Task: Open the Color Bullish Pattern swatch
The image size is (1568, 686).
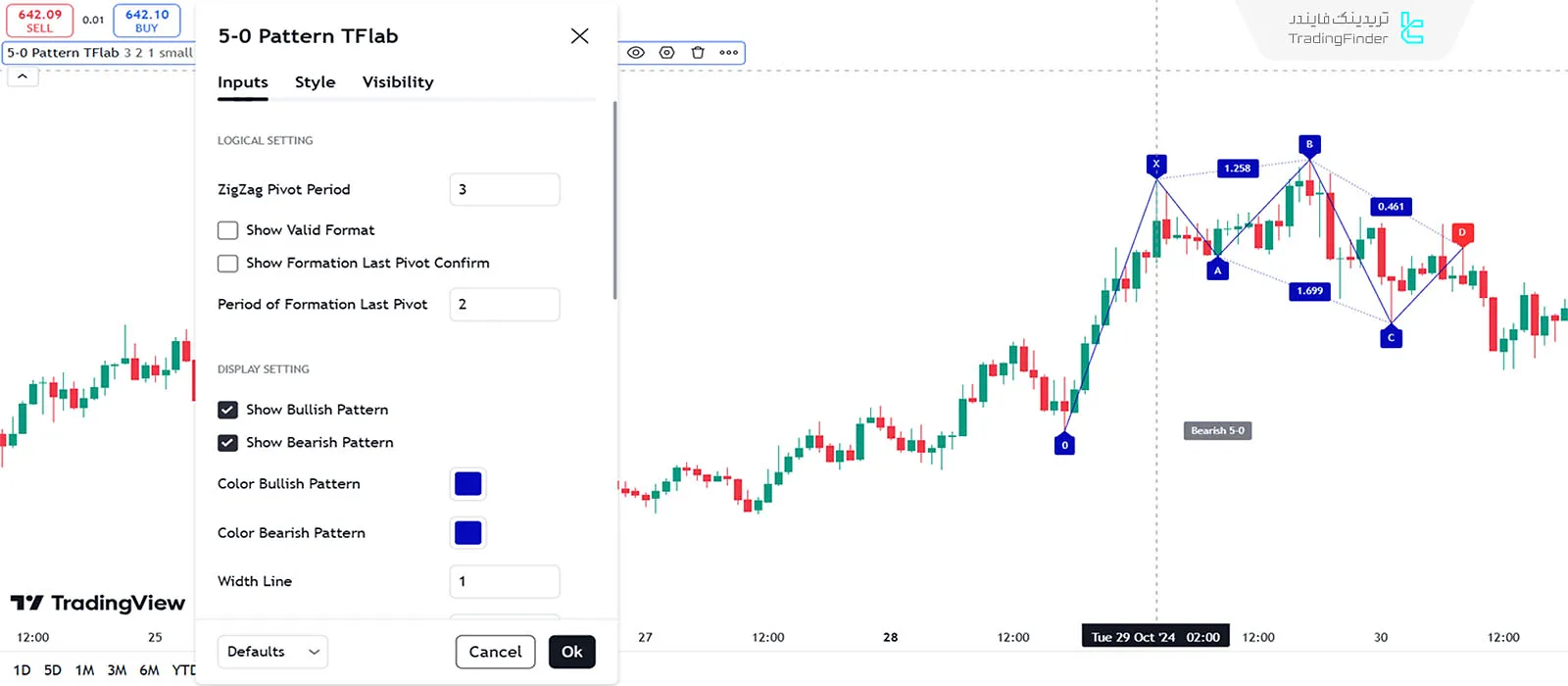Action: pos(468,484)
